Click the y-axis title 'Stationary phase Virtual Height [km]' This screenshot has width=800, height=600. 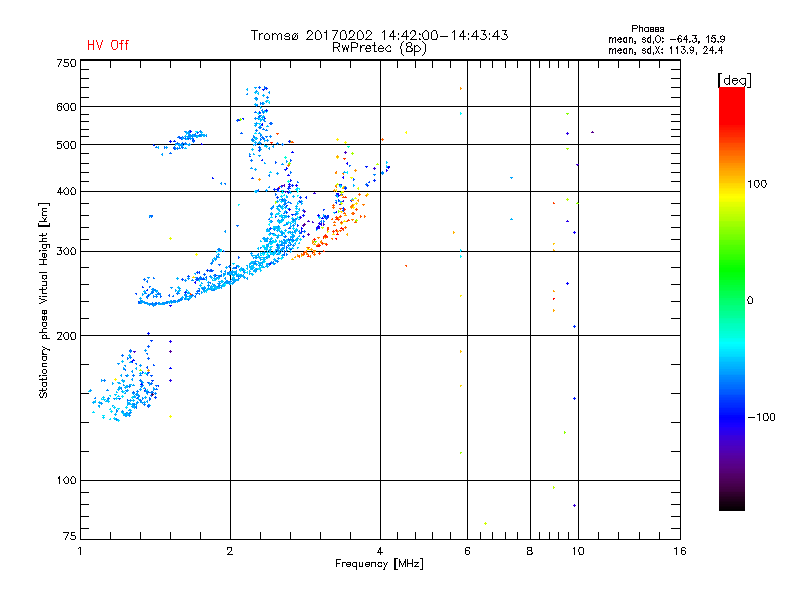(x=43, y=301)
